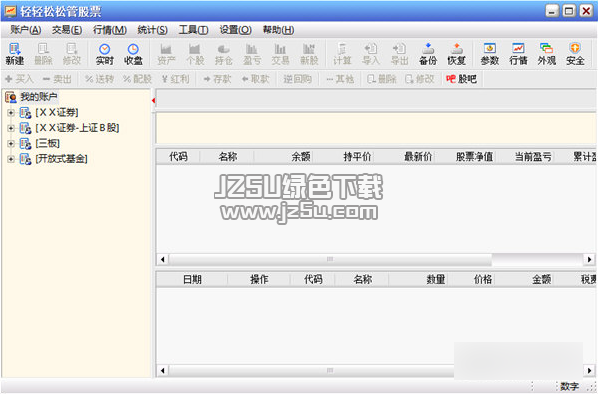This screenshot has height=394, width=598.
Task: Expand the [X X证券] account node
Action: [x=11, y=113]
